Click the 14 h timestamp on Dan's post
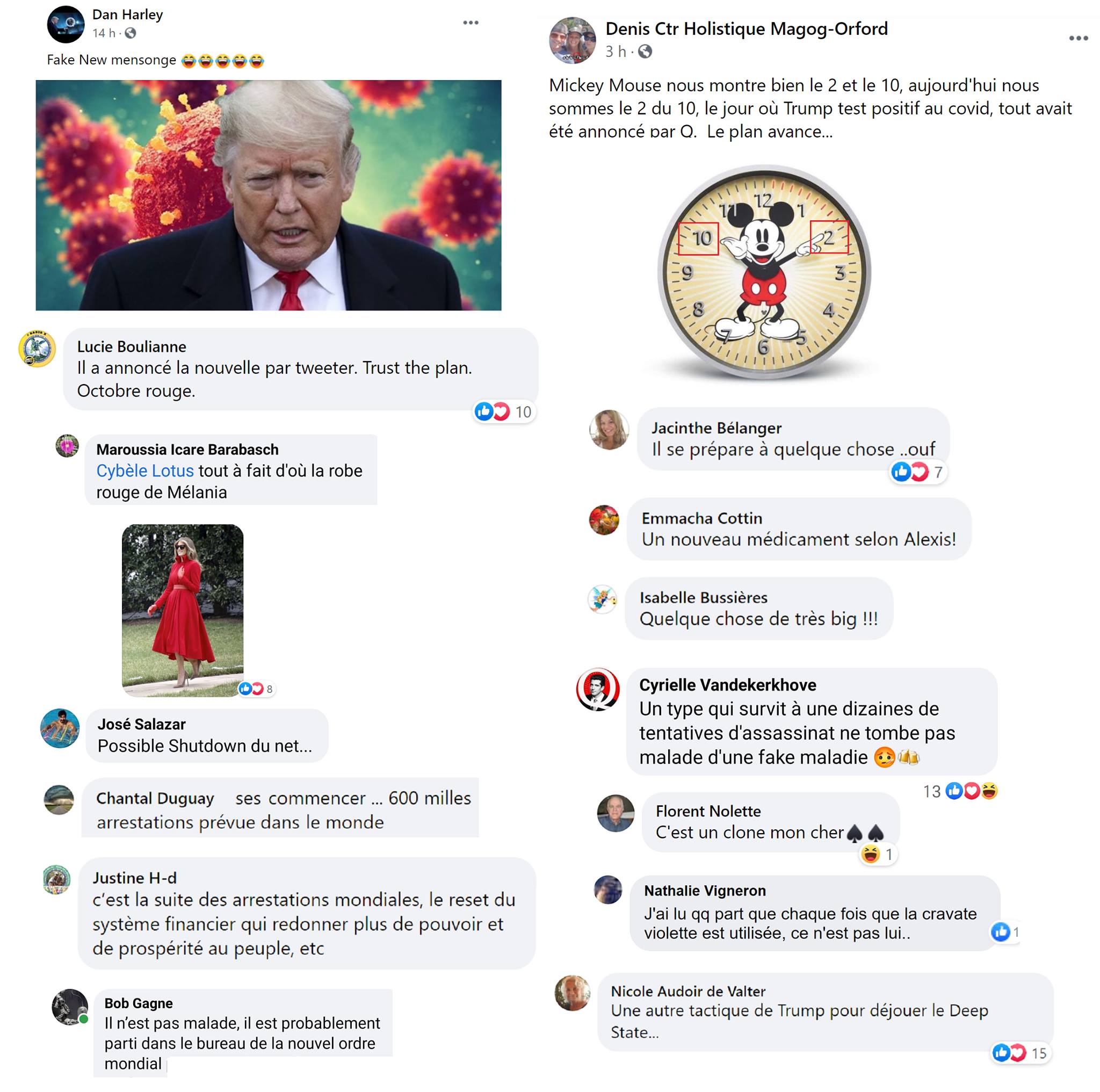The image size is (1100, 1092). tap(104, 33)
